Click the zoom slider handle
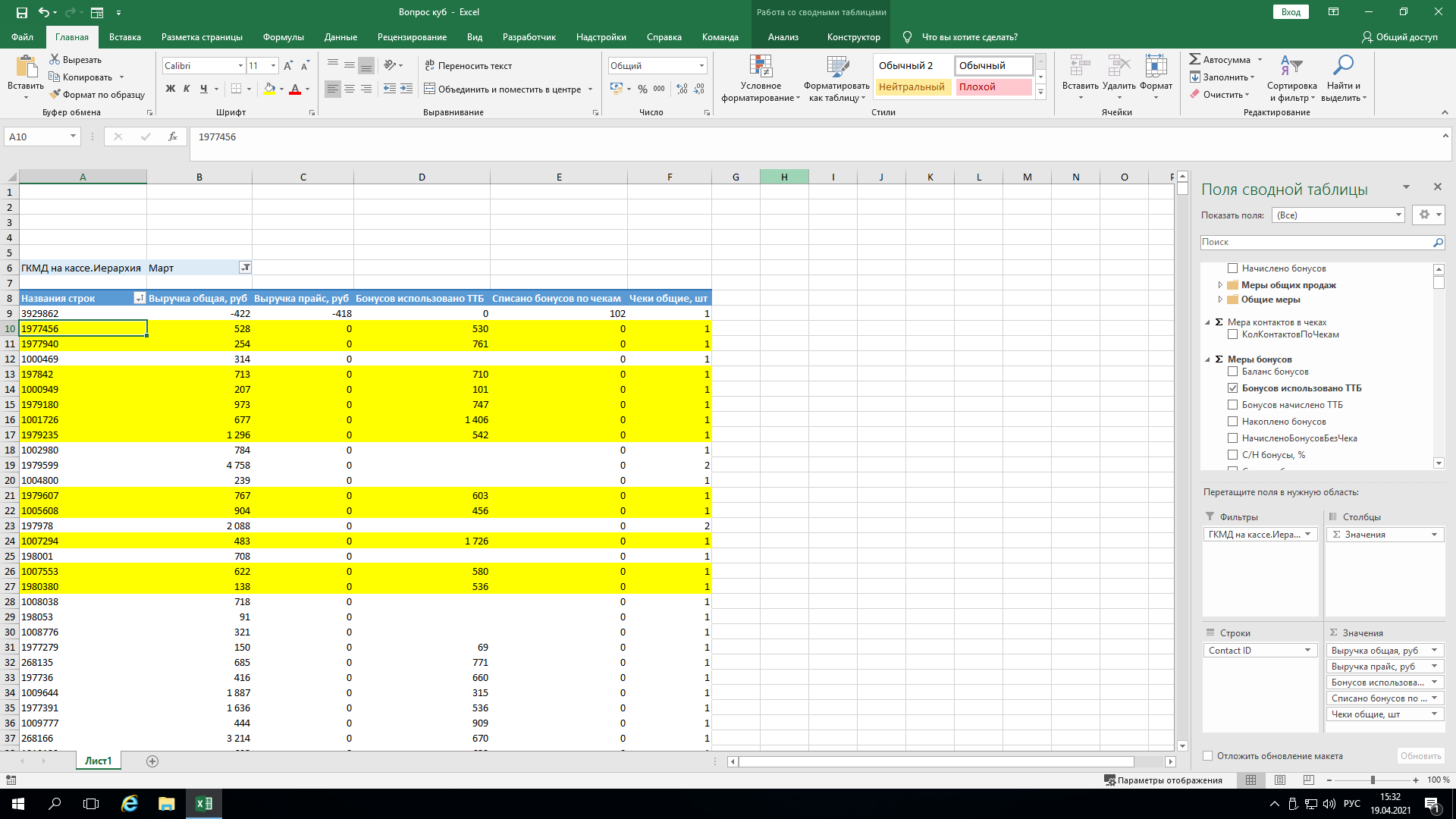The height and width of the screenshot is (819, 1456). tap(1373, 780)
